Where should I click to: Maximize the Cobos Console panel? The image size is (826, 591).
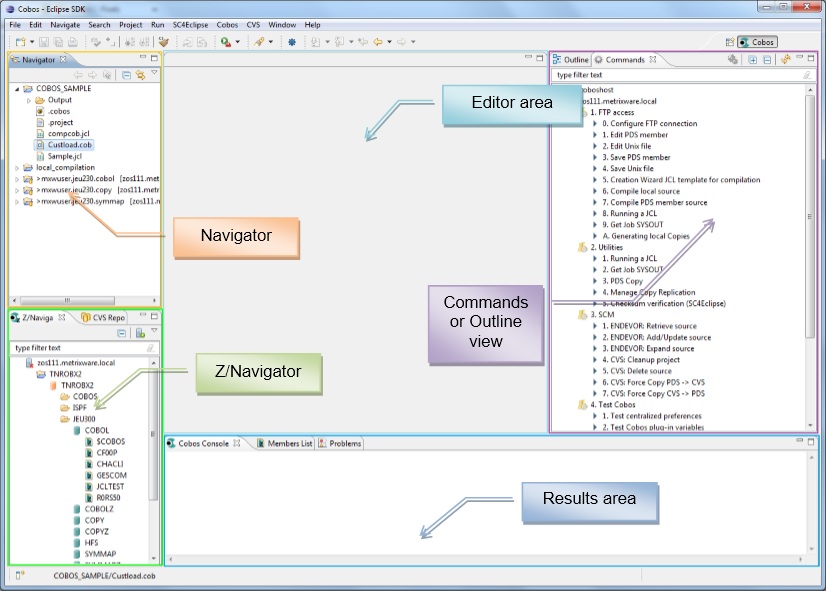pyautogui.click(x=811, y=441)
